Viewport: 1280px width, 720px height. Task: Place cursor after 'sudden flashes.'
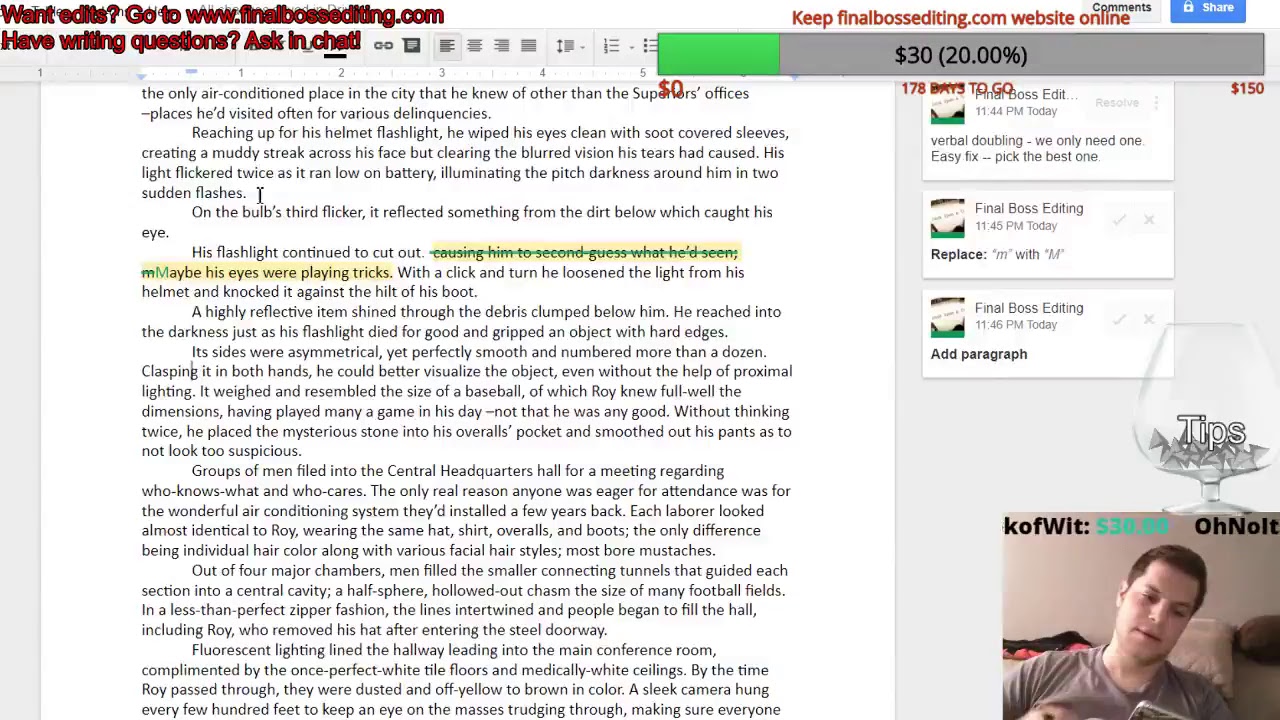click(247, 193)
